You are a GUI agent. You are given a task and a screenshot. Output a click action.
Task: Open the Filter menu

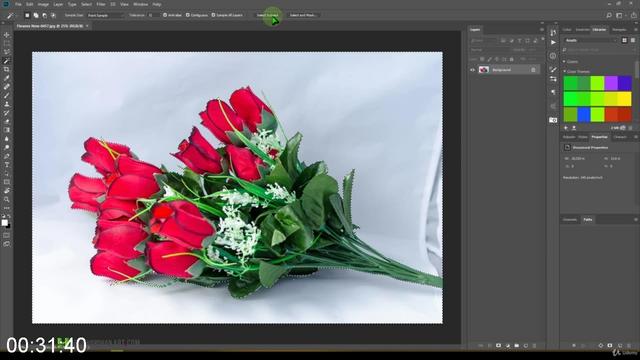pyautogui.click(x=101, y=4)
